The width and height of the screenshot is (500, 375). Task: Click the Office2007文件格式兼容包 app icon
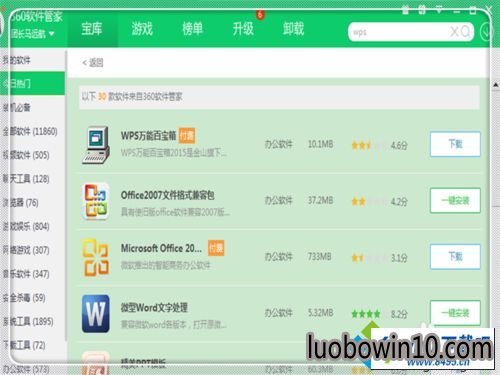(96, 201)
